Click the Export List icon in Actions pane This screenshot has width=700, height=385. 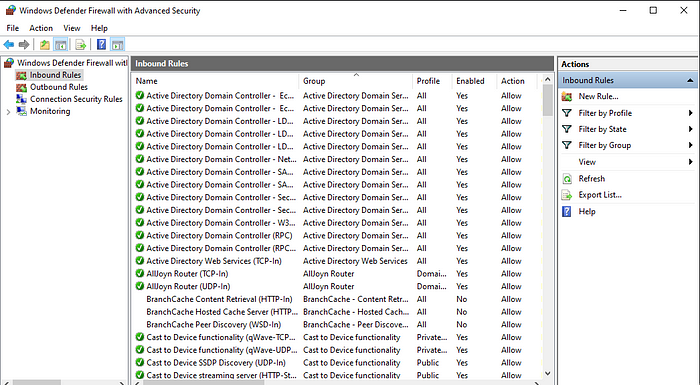click(x=567, y=195)
